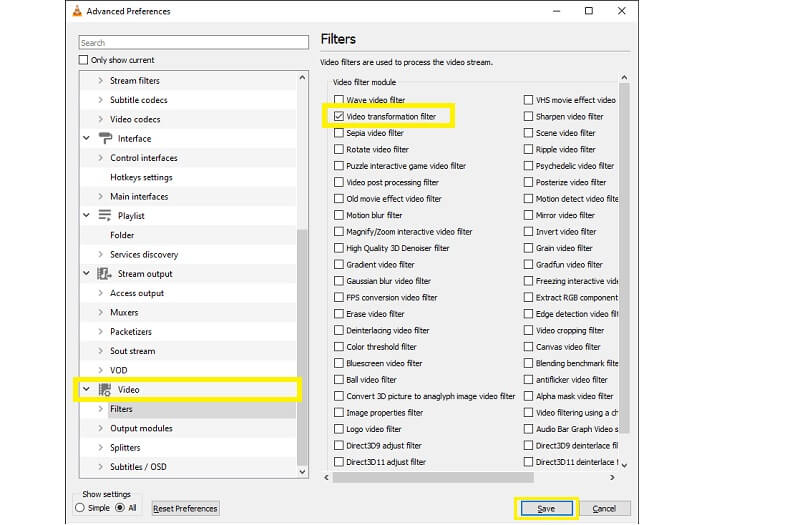This screenshot has height=525, width=800.
Task: Click the Reset Preferences button
Action: click(185, 508)
